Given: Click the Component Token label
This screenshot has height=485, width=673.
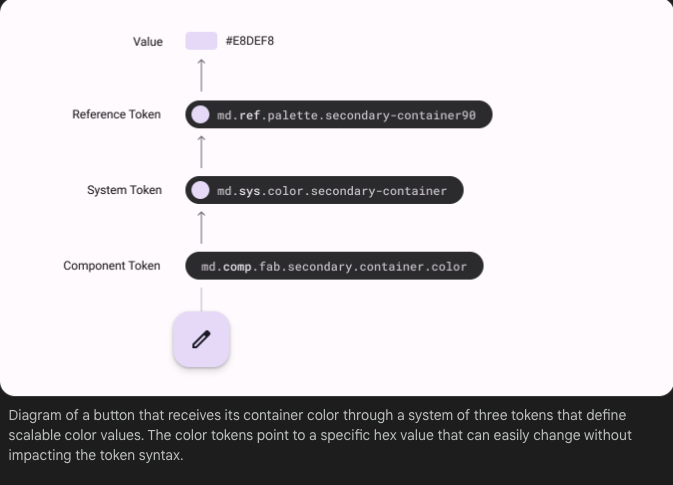Looking at the screenshot, I should pyautogui.click(x=112, y=266).
